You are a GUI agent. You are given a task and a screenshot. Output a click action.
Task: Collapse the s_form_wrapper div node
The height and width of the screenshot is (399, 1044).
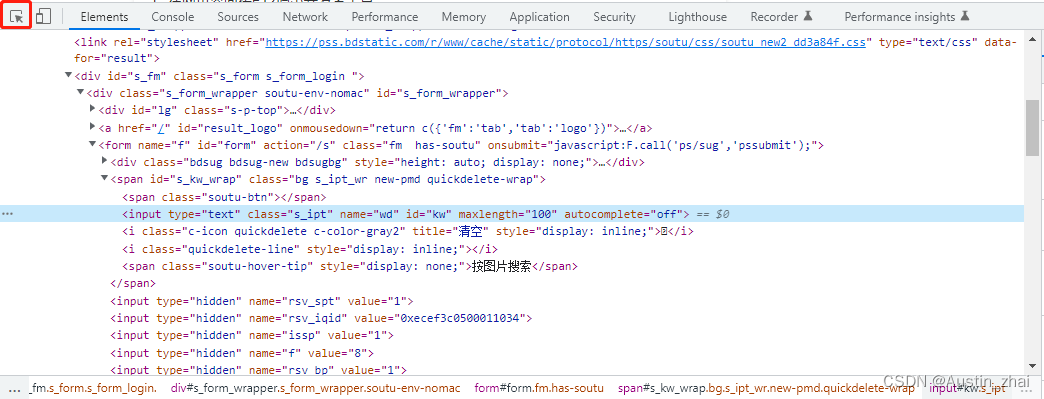[81, 93]
